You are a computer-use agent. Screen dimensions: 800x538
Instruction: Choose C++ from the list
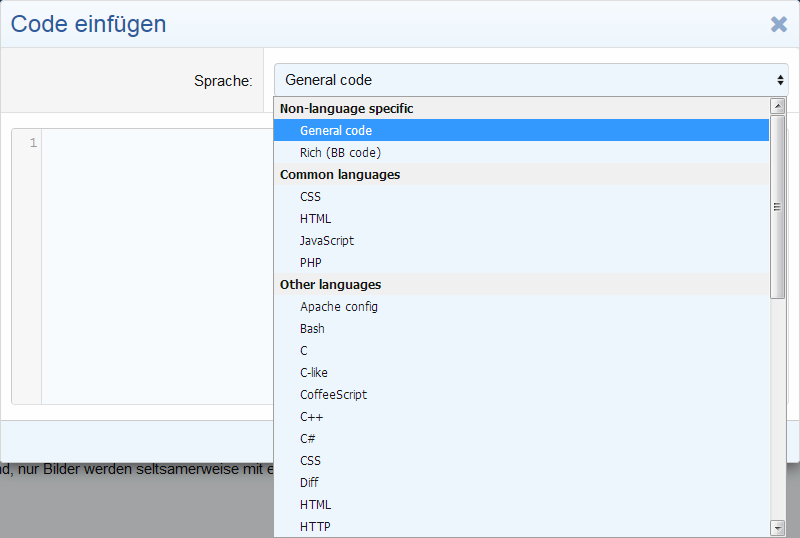pyautogui.click(x=521, y=417)
